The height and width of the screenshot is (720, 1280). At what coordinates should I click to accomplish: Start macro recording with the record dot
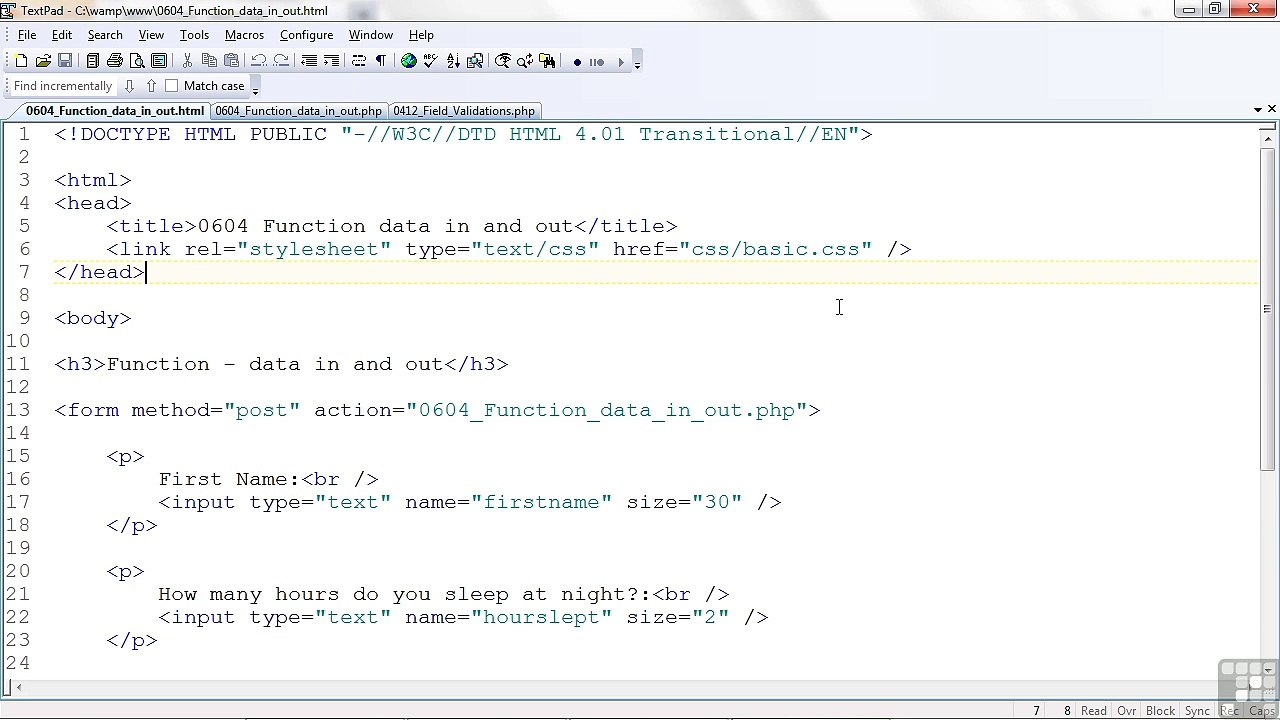[x=577, y=62]
